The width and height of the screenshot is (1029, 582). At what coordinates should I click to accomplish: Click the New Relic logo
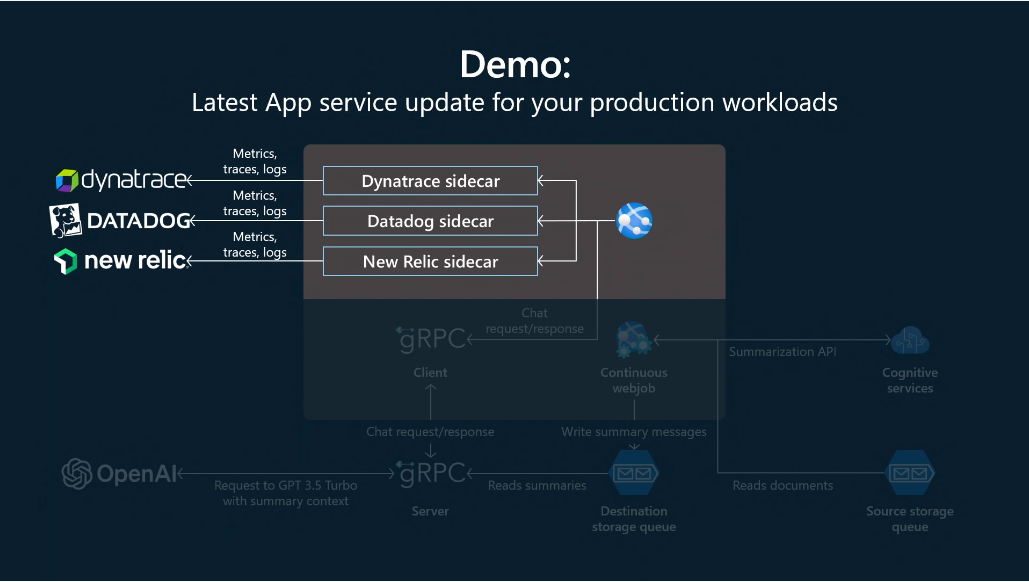click(121, 260)
